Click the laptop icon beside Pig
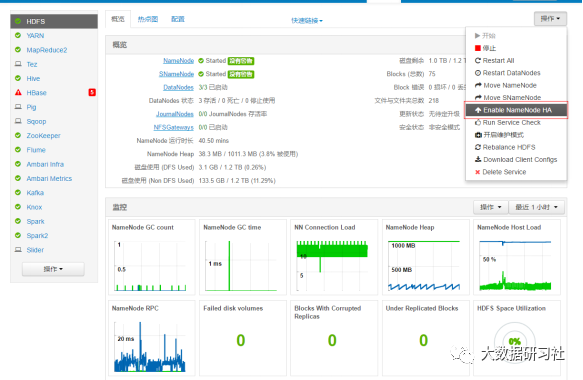This screenshot has height=380, width=583. 18,107
